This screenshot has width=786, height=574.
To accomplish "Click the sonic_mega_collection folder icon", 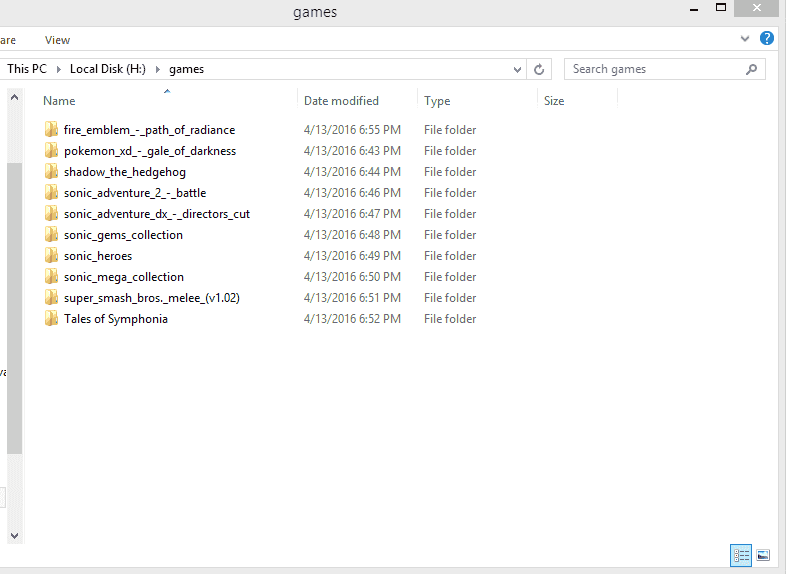I will pyautogui.click(x=51, y=277).
